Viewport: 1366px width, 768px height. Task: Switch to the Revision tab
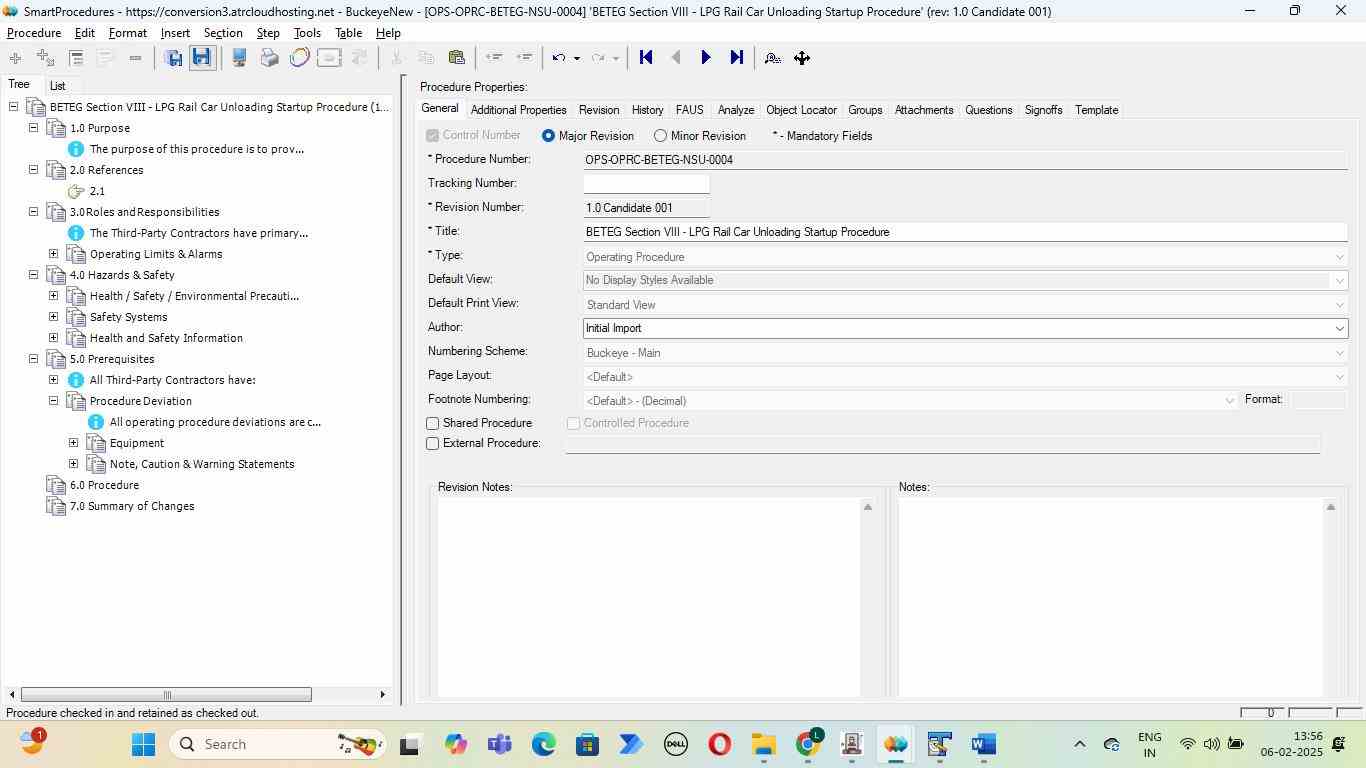pos(599,110)
